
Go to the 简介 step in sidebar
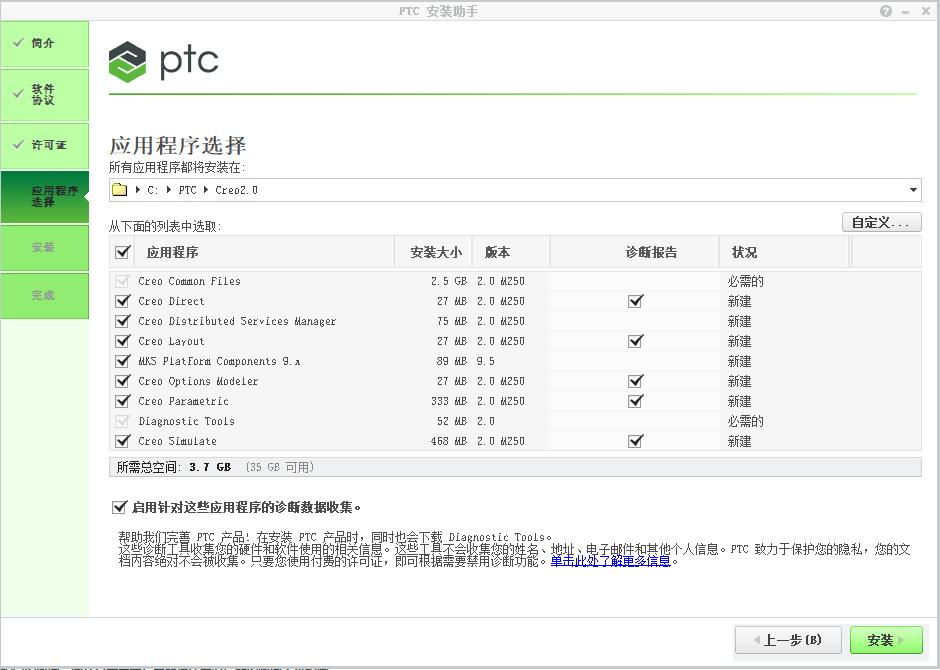45,44
